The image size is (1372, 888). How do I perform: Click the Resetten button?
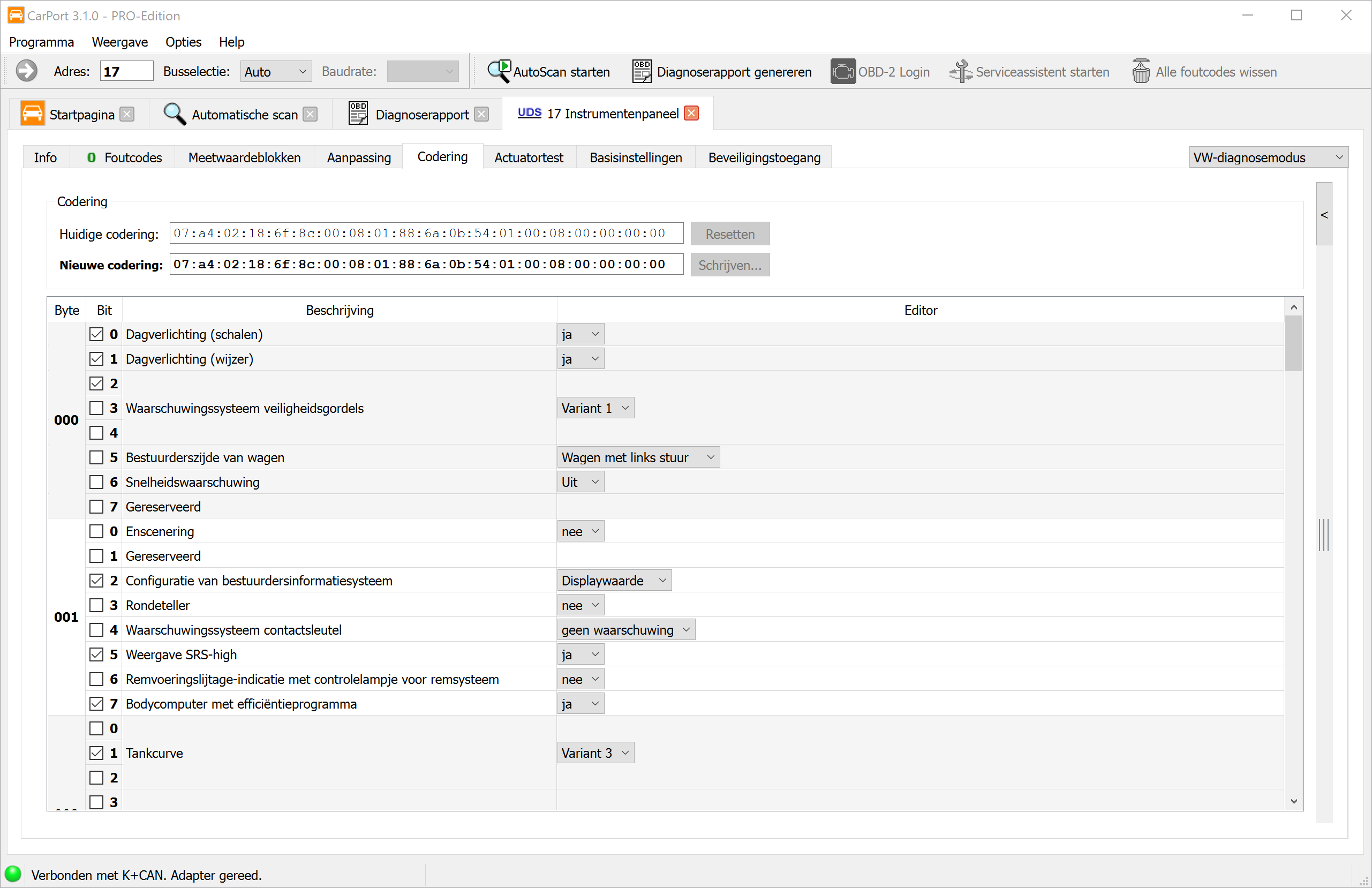pyautogui.click(x=729, y=234)
